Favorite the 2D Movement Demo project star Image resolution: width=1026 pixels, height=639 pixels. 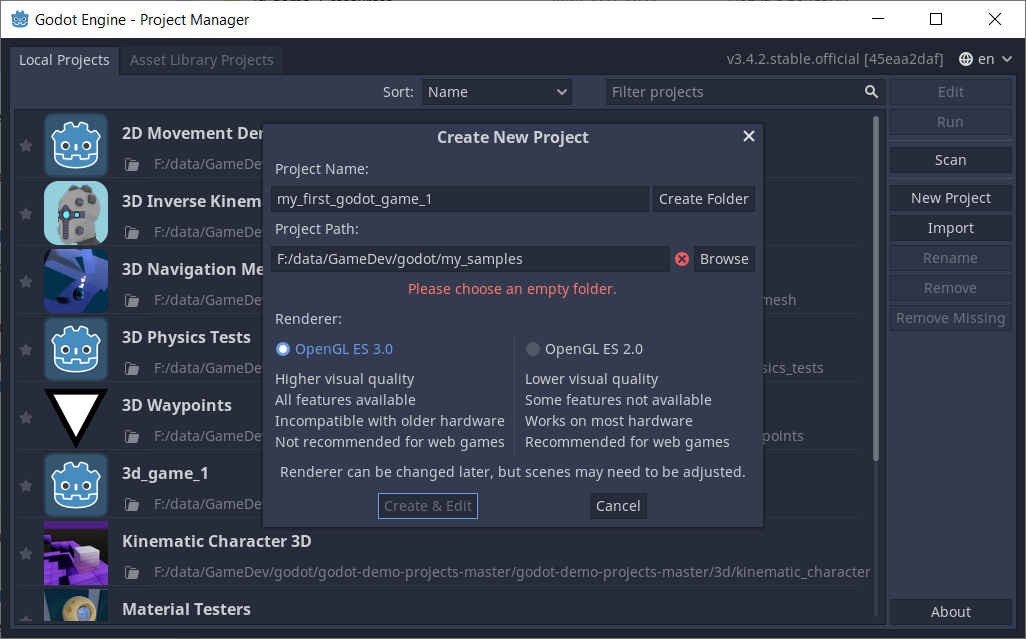[x=26, y=145]
